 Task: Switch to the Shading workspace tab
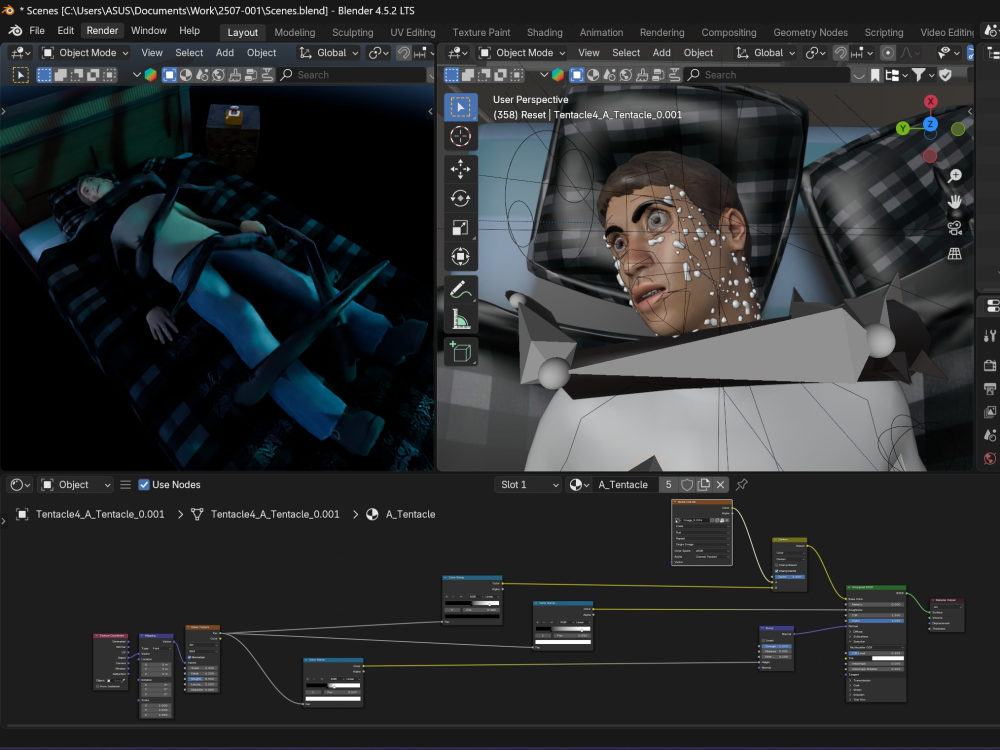(545, 33)
